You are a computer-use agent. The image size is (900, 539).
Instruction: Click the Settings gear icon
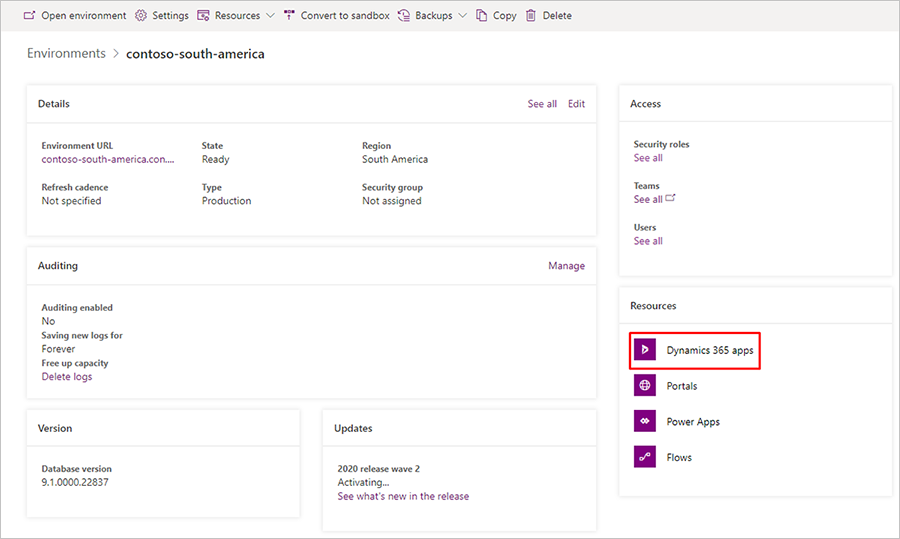coord(141,15)
